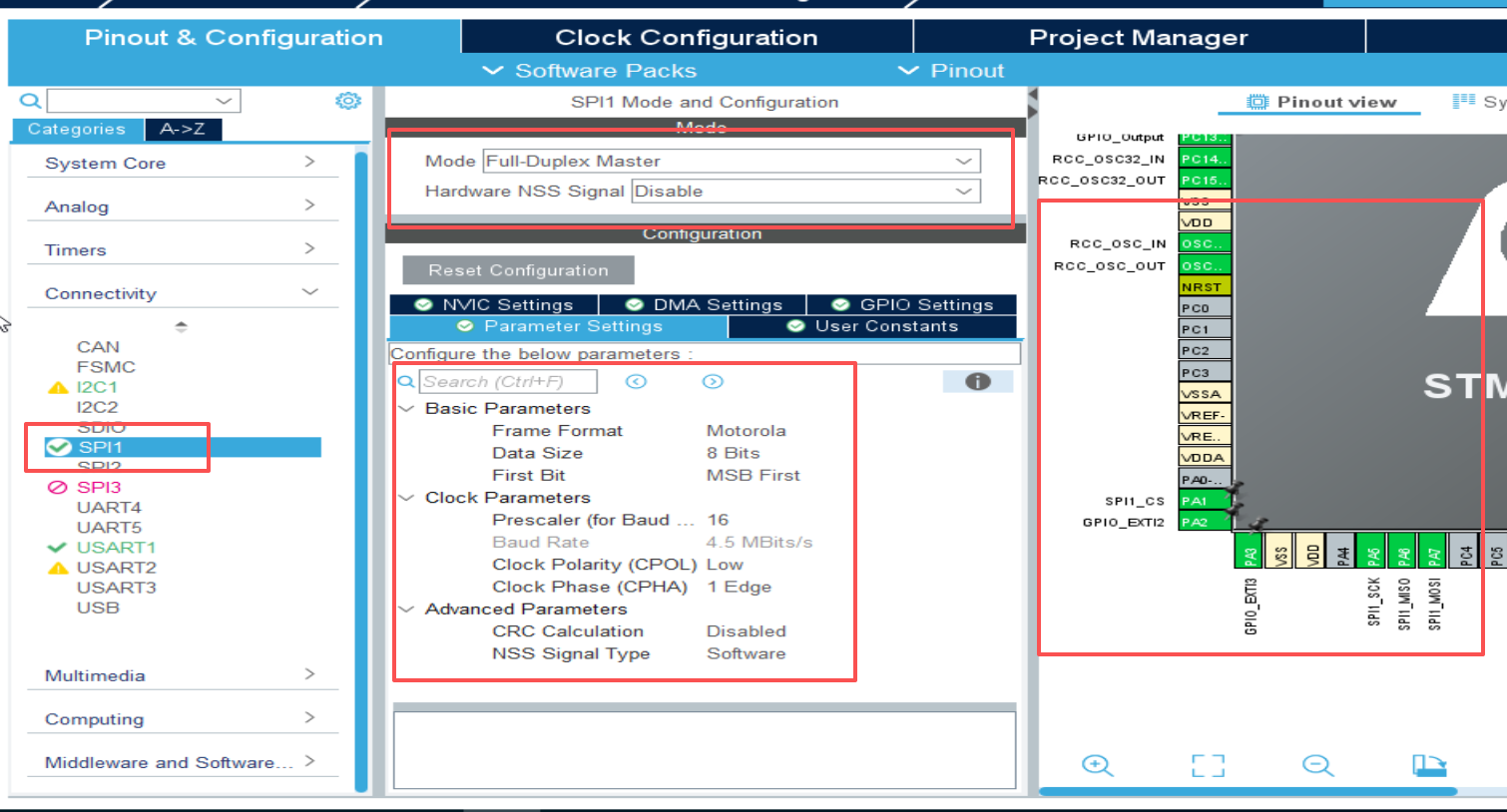
Task: Switch to Clock Configuration tab
Action: tap(686, 37)
